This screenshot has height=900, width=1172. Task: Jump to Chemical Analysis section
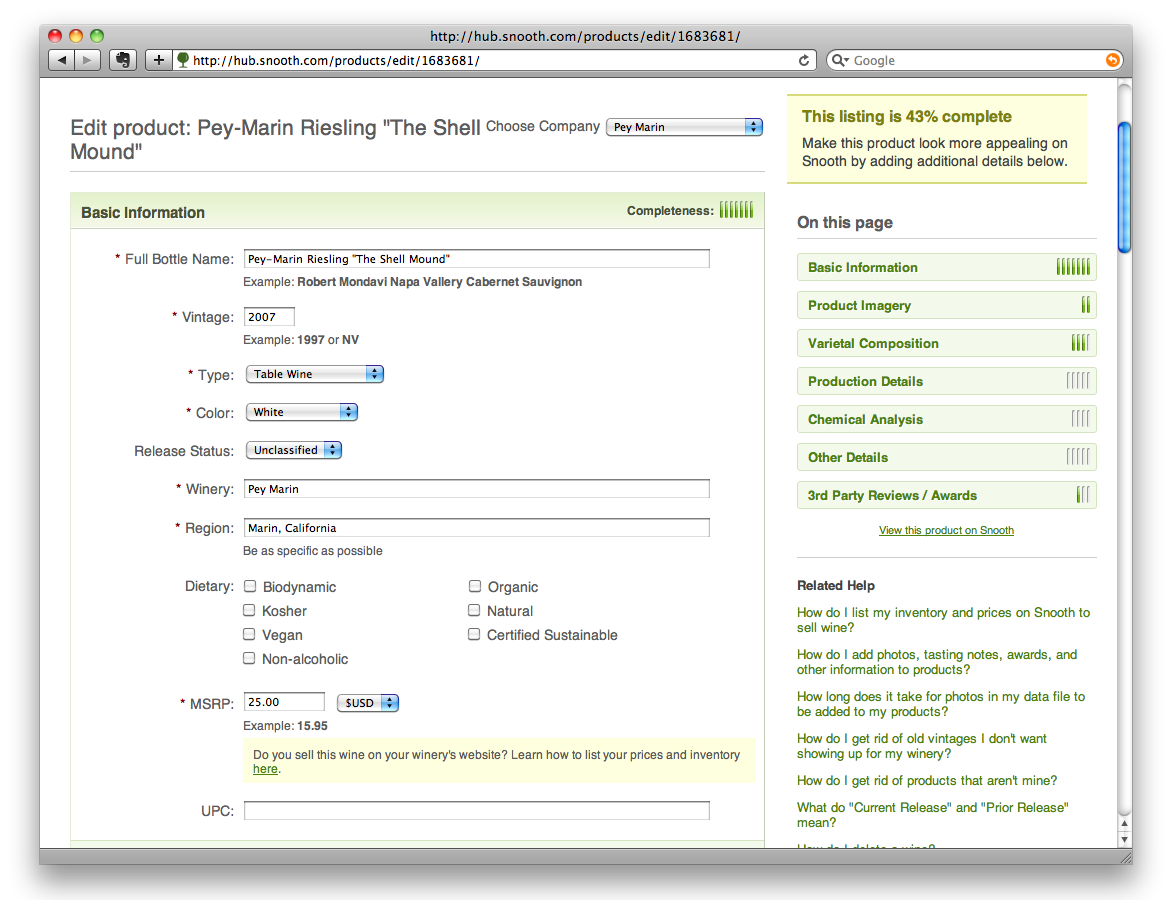pos(946,419)
